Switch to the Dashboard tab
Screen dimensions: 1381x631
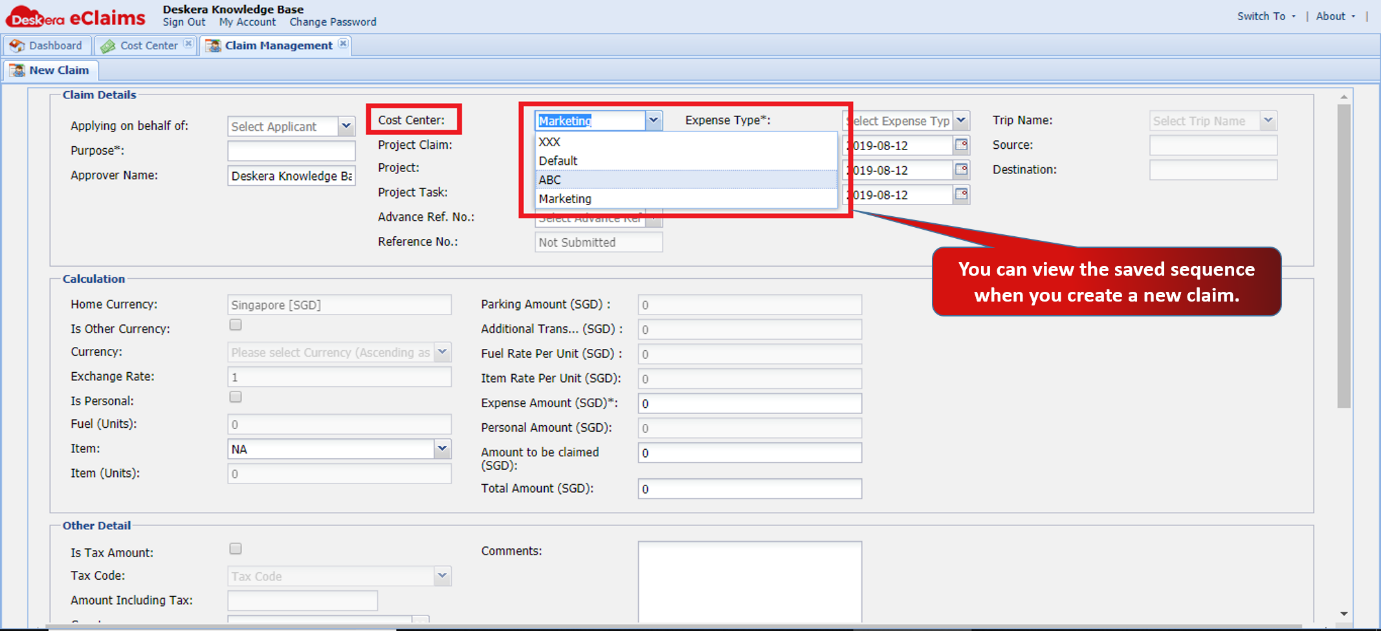[46, 45]
